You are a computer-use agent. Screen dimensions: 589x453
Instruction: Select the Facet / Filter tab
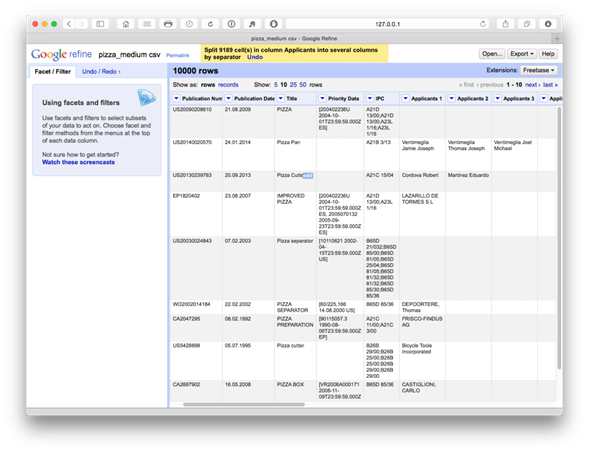tap(53, 71)
